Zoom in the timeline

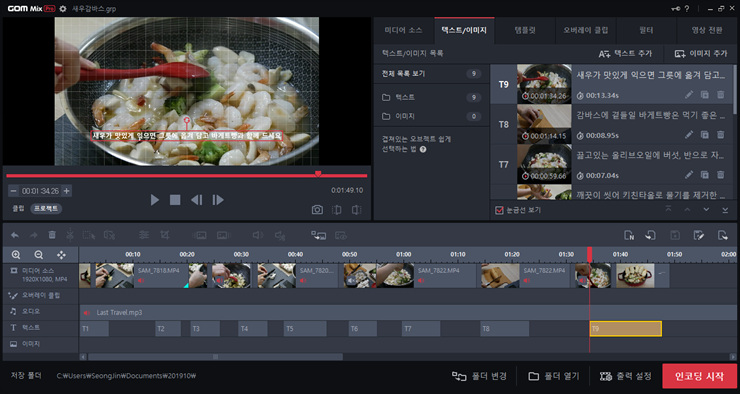[x=16, y=255]
